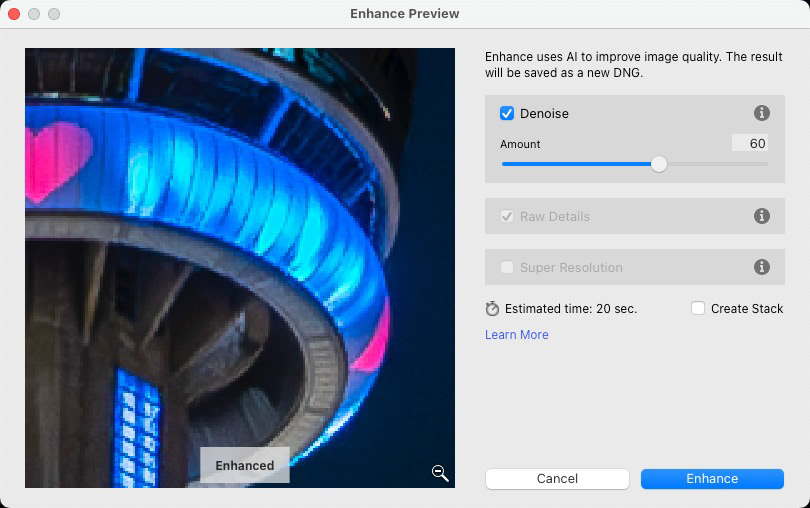Click the zoom out magnifier on preview

tap(440, 472)
